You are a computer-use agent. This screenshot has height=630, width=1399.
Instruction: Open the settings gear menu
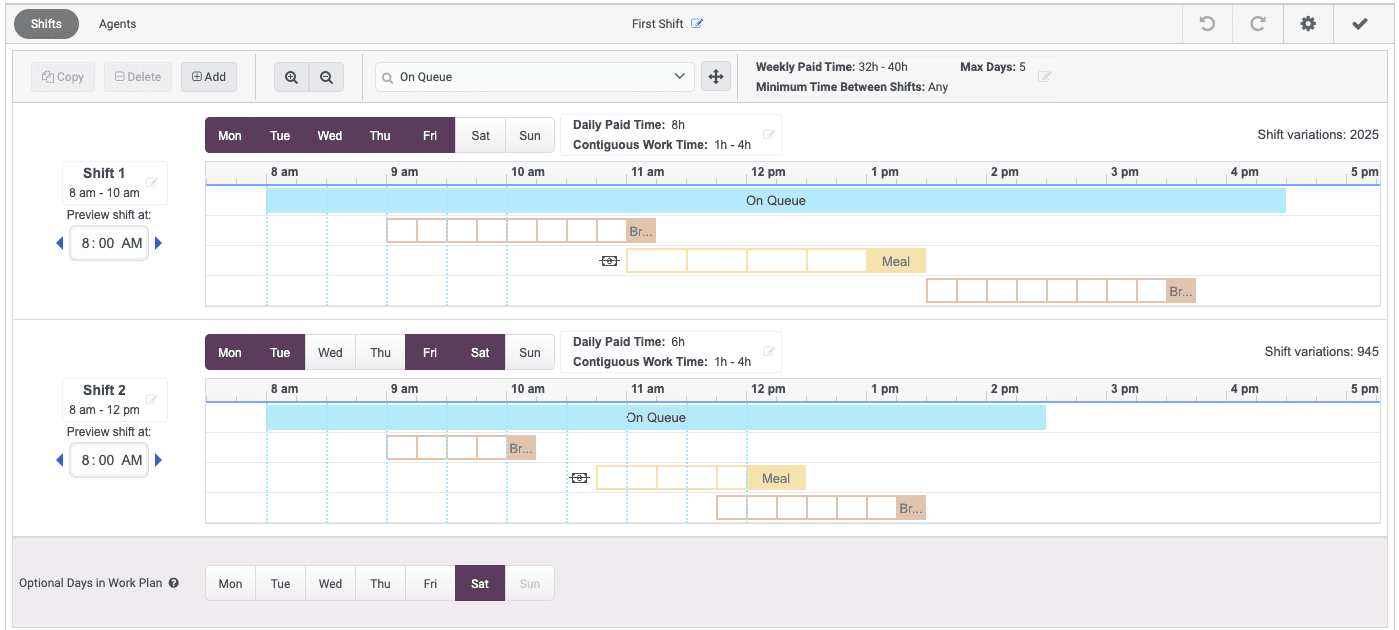[x=1307, y=23]
